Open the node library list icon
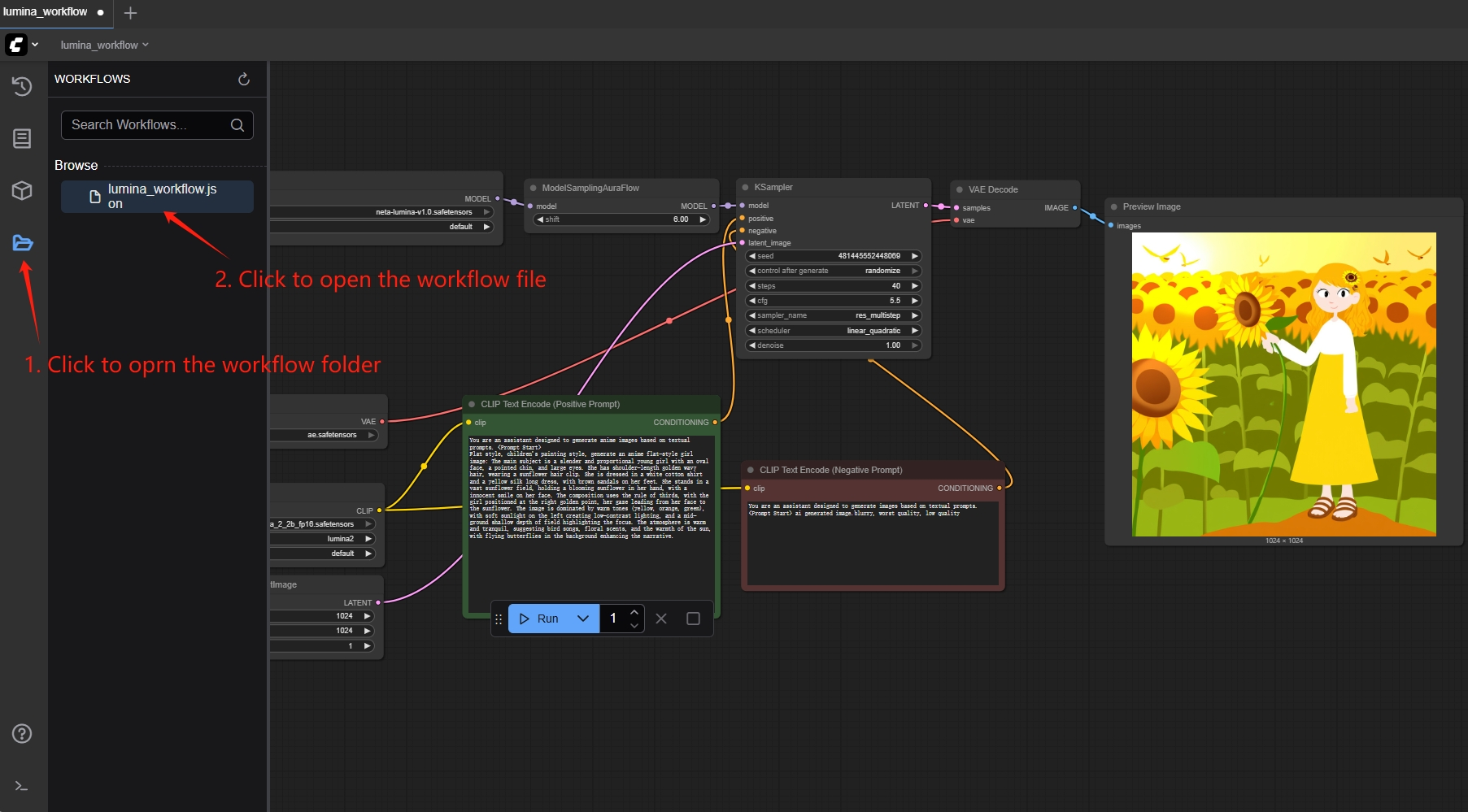Image resolution: width=1468 pixels, height=812 pixels. (x=22, y=139)
